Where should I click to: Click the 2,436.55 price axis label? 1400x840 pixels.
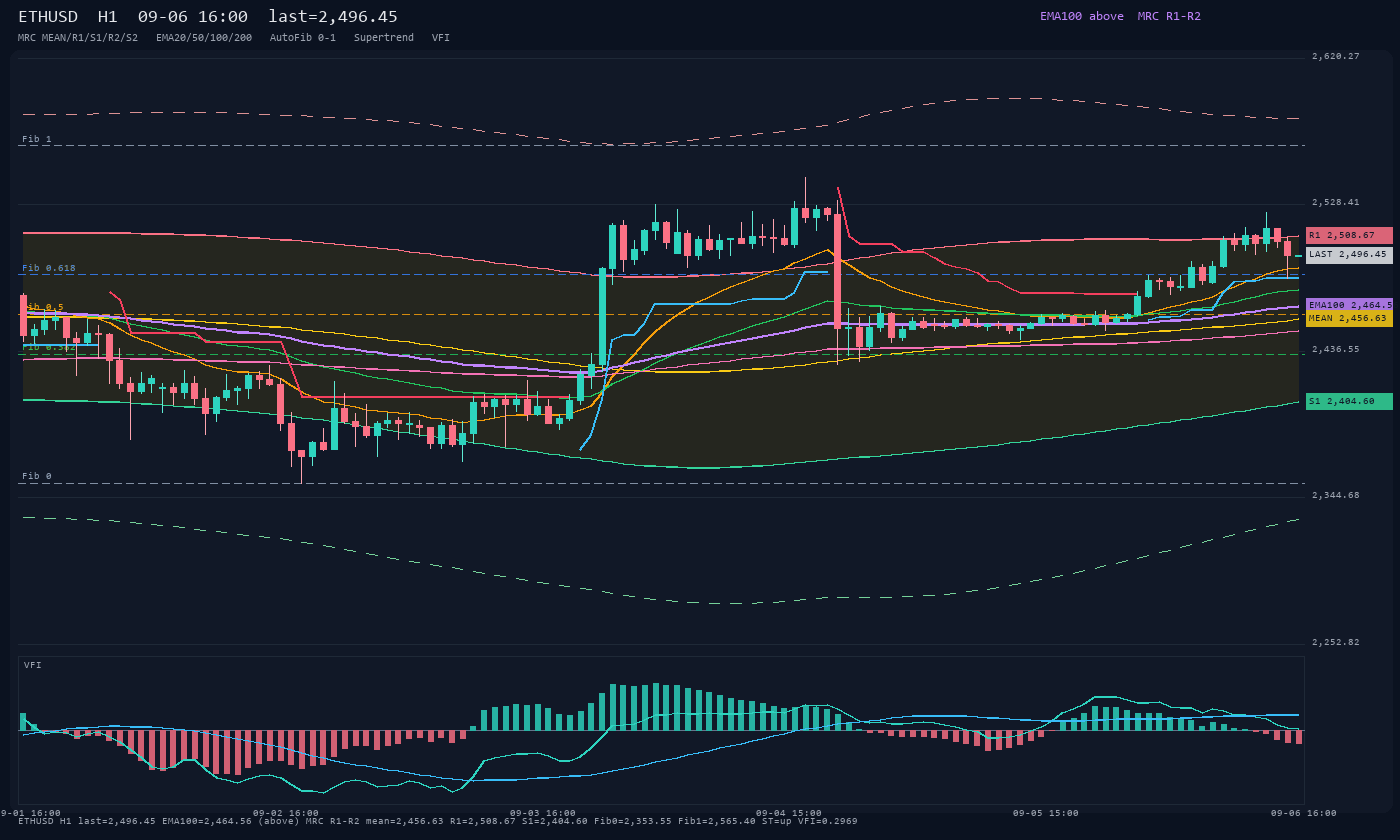[x=1336, y=350]
